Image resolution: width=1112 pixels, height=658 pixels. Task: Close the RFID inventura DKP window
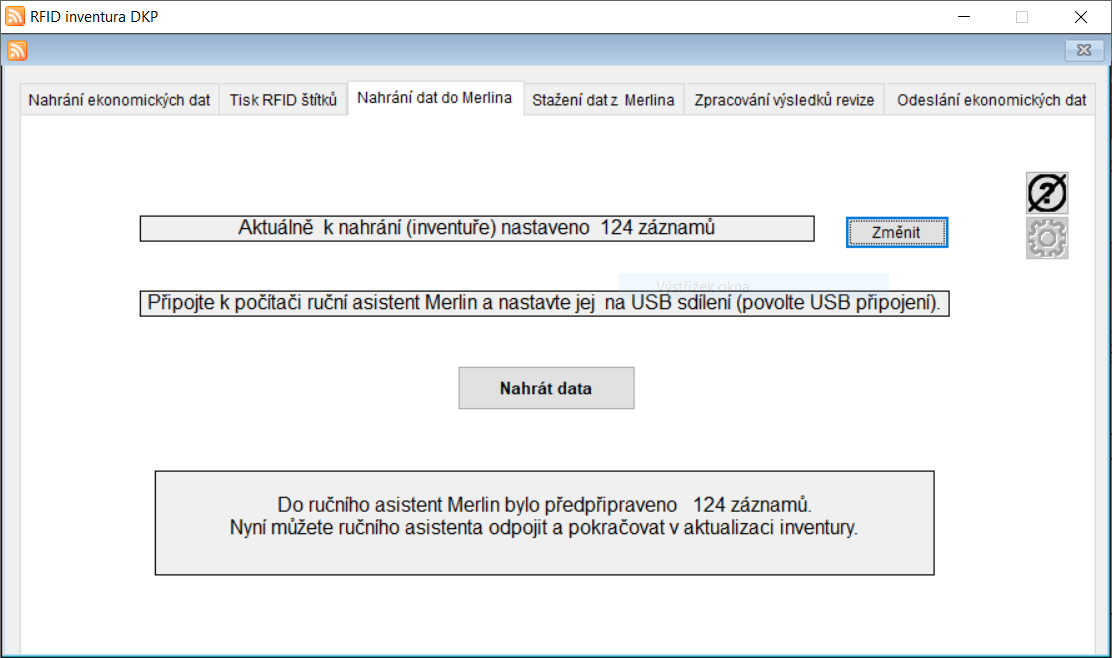pyautogui.click(x=1081, y=16)
